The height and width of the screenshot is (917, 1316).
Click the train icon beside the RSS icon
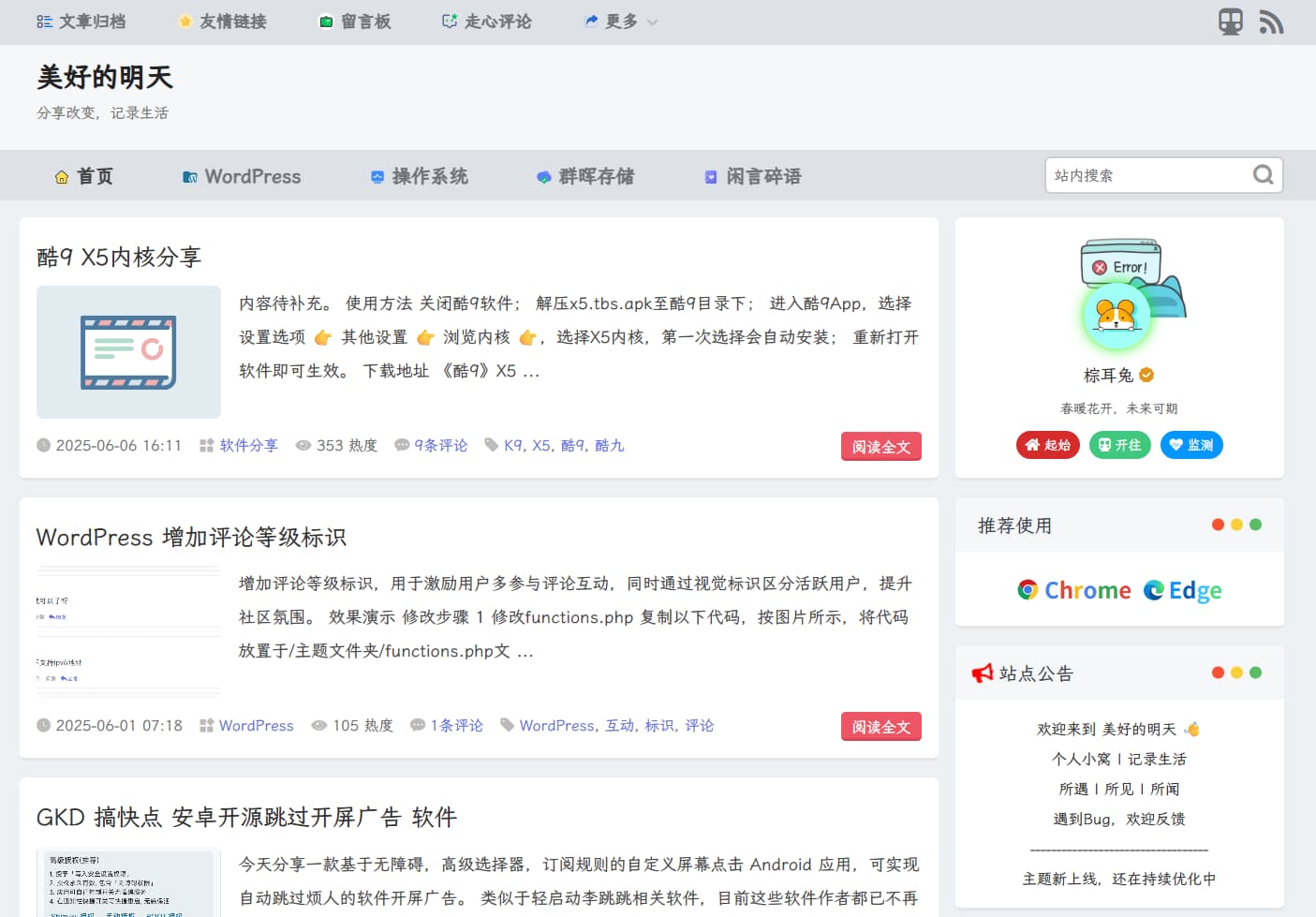pyautogui.click(x=1230, y=21)
